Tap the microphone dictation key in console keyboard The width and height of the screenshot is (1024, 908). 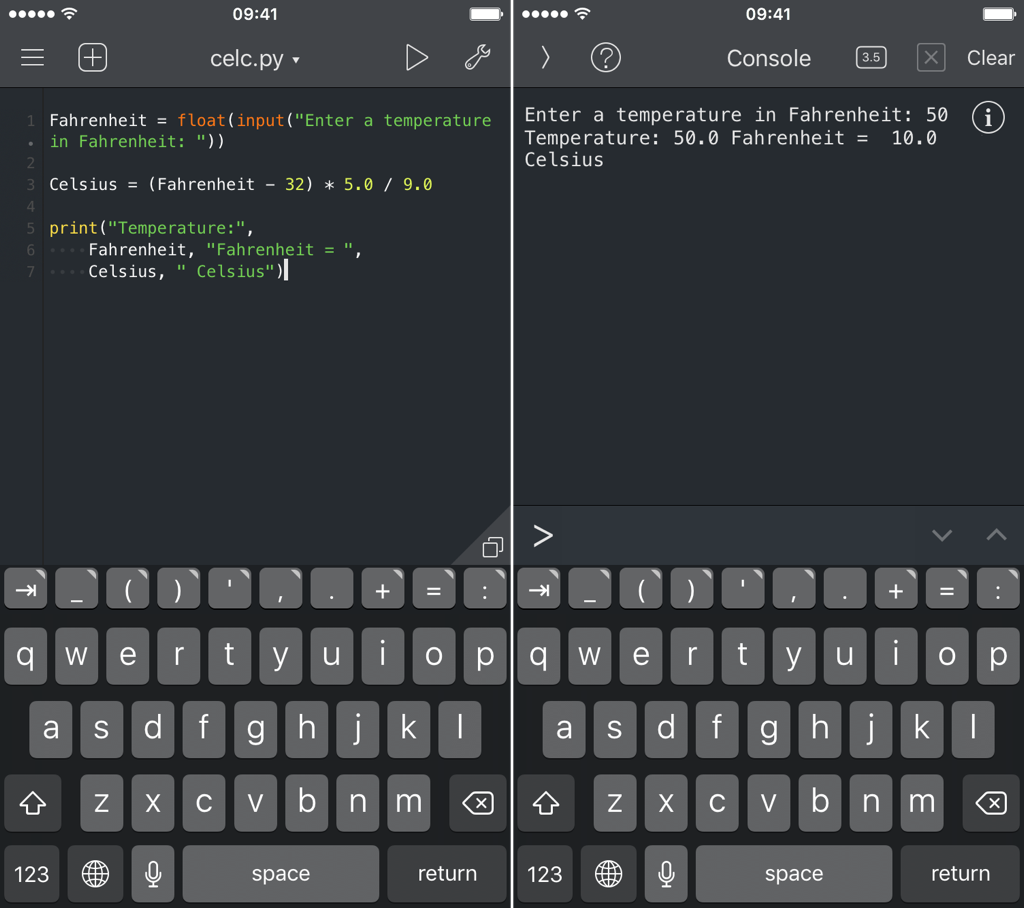tap(666, 873)
